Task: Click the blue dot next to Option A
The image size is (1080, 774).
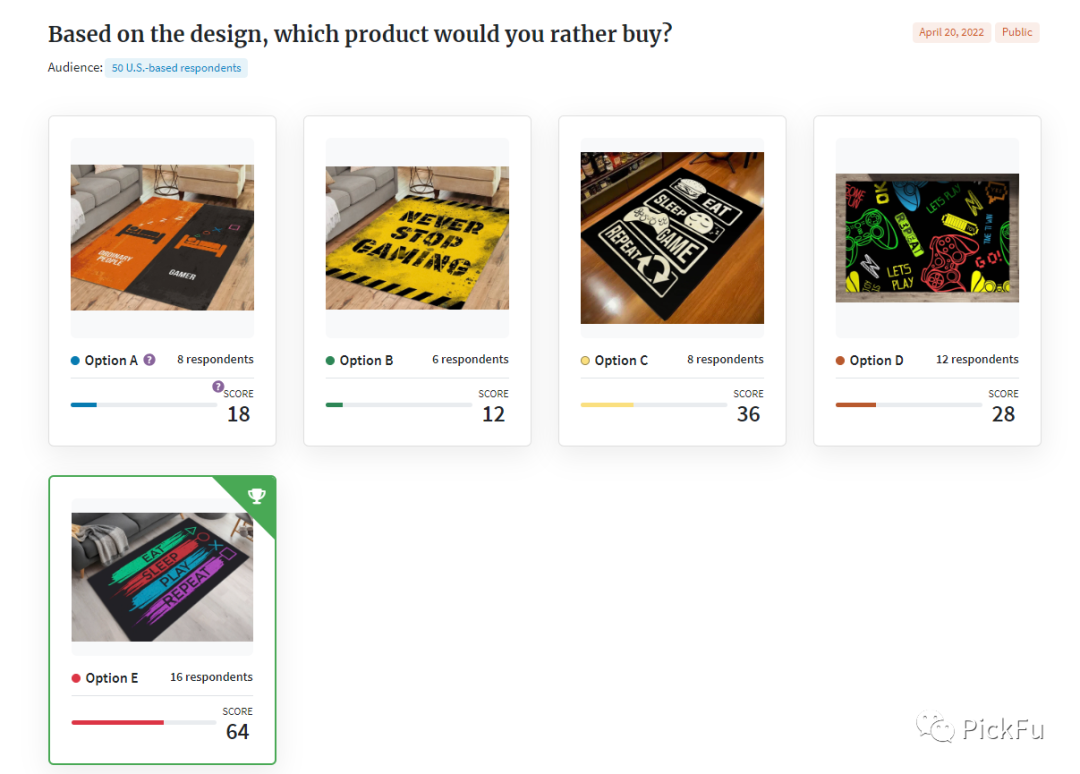Action: click(75, 360)
